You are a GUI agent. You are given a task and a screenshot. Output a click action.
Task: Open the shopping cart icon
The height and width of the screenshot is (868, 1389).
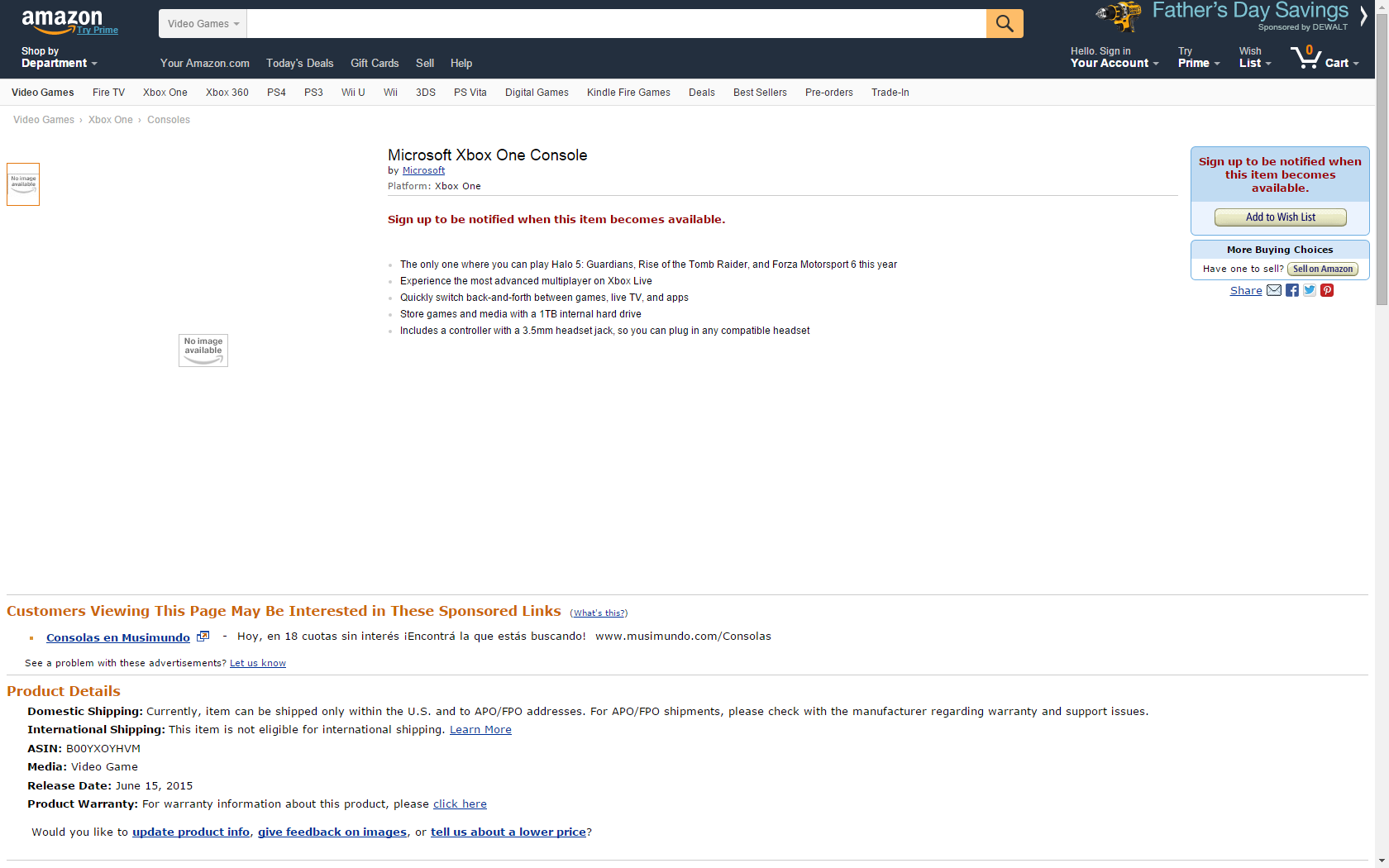pyautogui.click(x=1307, y=57)
